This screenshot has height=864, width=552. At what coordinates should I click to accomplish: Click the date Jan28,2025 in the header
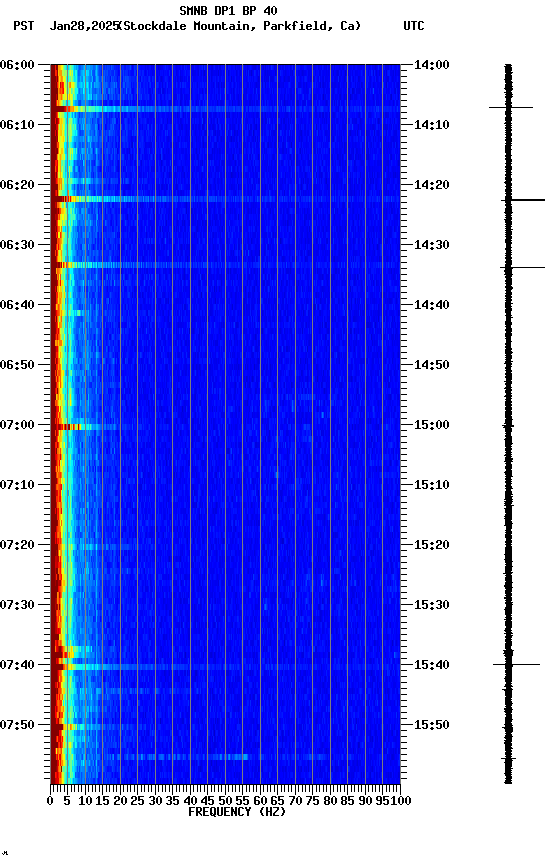click(x=84, y=26)
